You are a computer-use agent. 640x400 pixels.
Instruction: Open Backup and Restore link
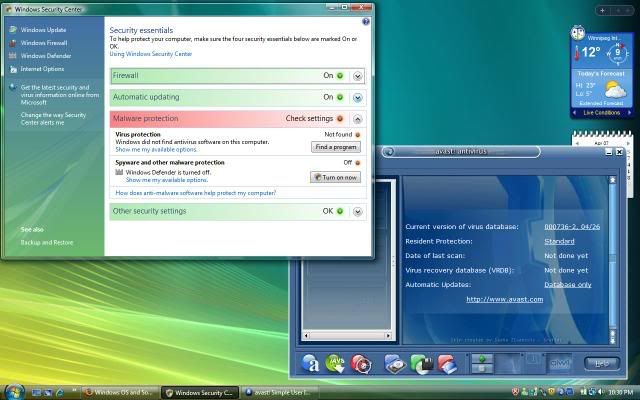47,242
